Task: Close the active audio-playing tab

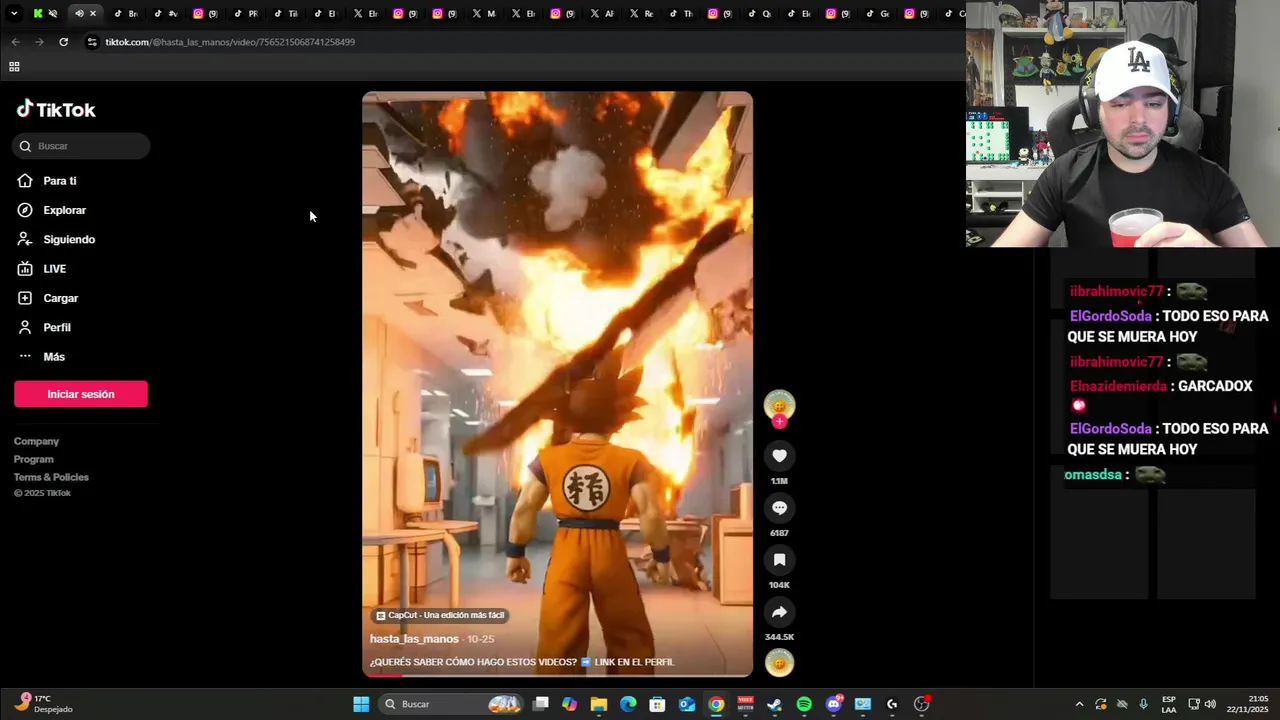Action: (x=93, y=13)
